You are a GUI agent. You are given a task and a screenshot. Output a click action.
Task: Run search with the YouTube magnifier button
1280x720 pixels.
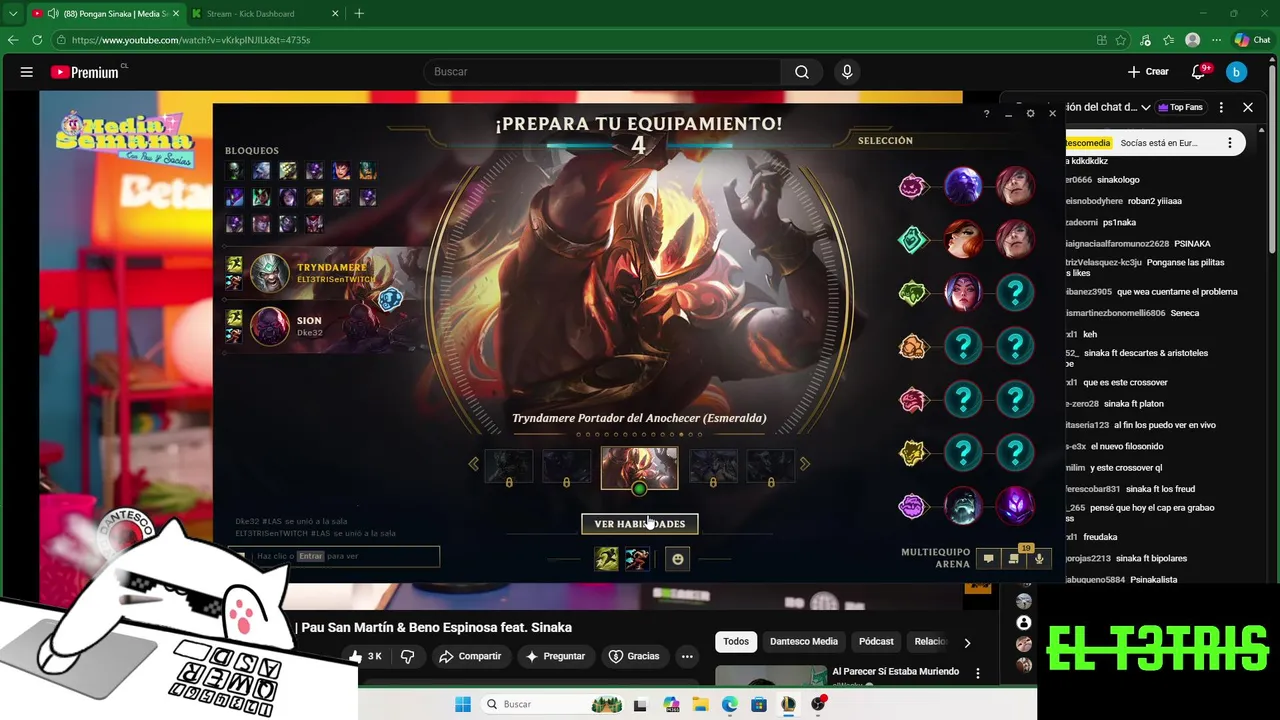coord(802,72)
